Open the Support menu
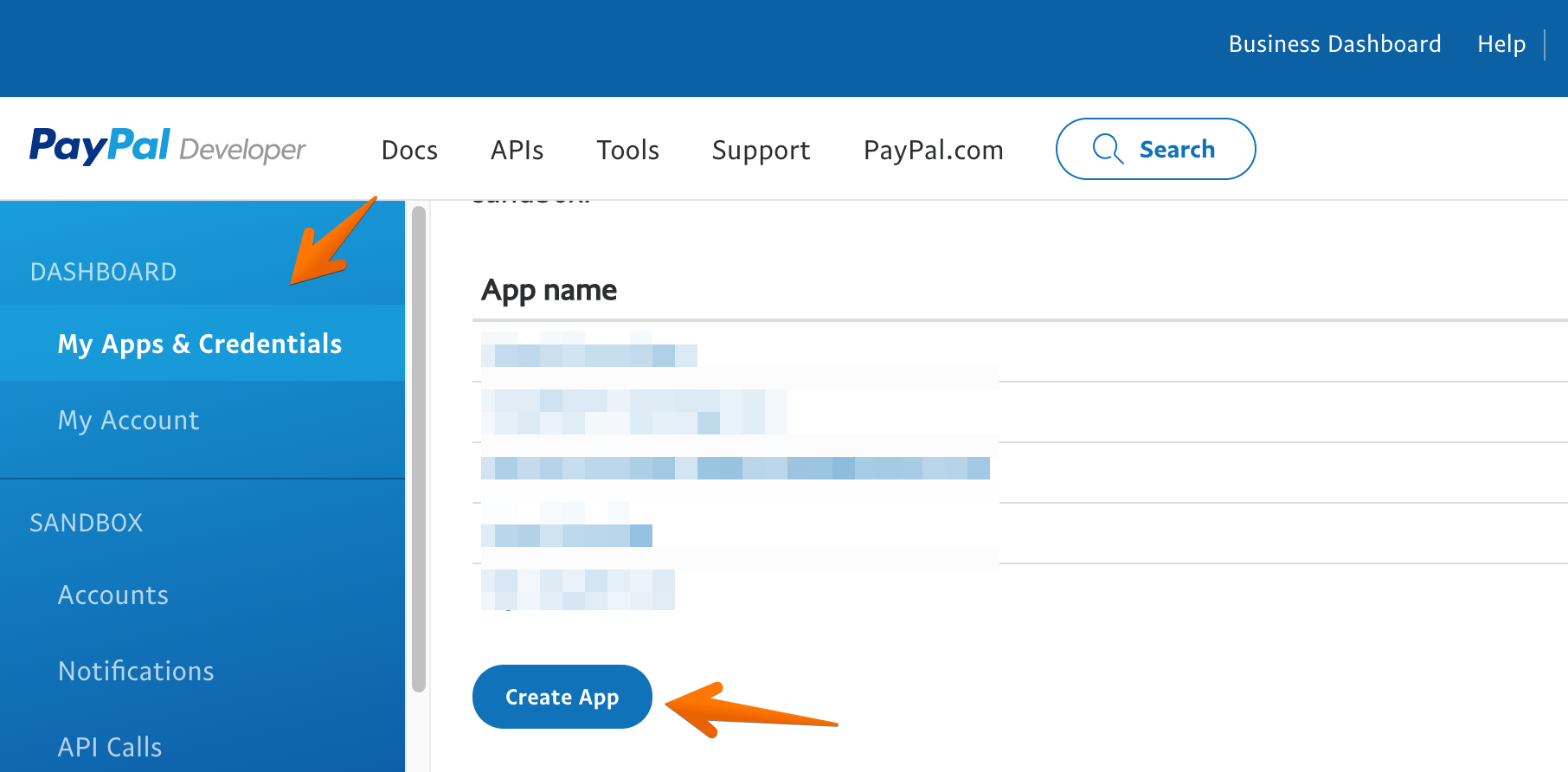Screen dimensions: 1568x772 [x=761, y=150]
